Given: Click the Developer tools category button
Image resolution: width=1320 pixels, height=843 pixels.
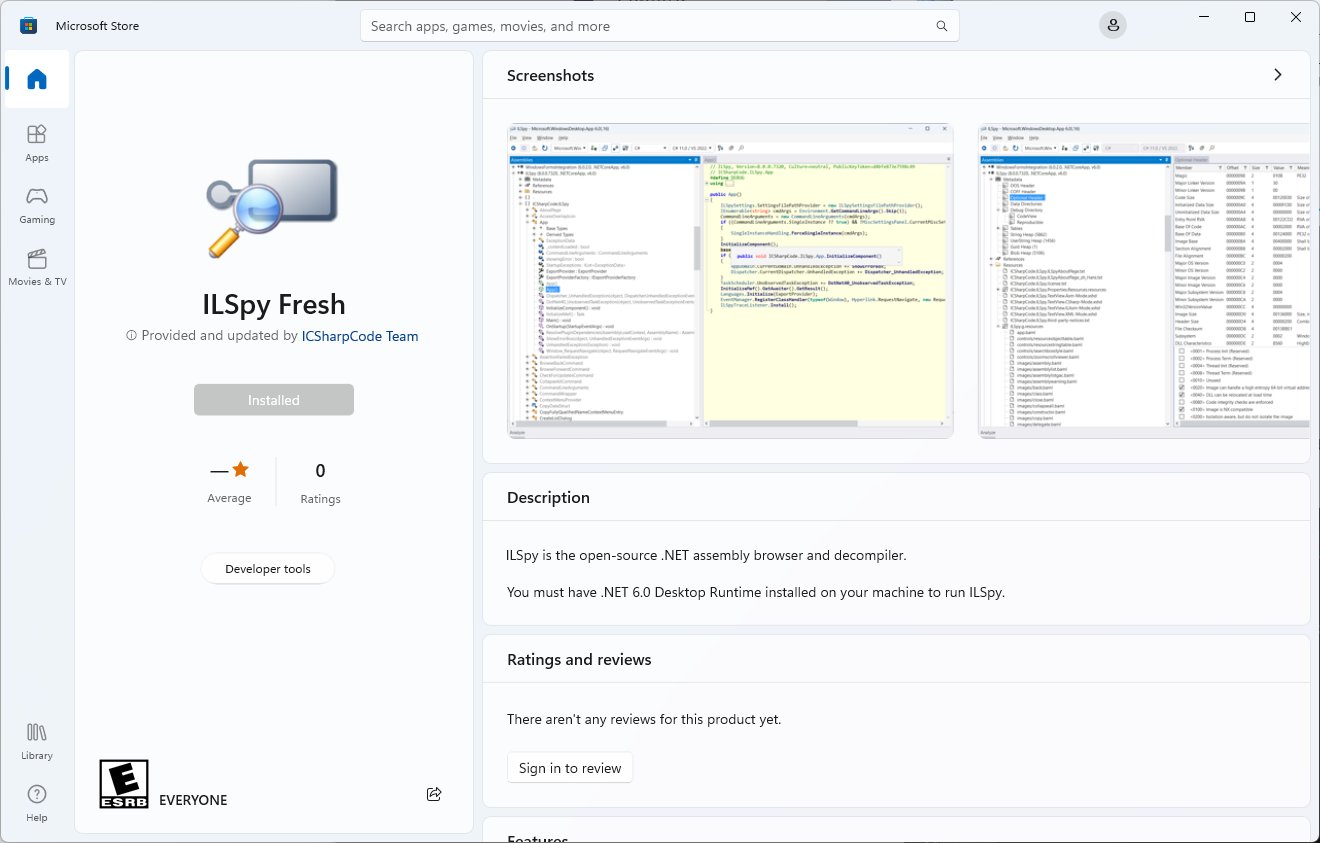Looking at the screenshot, I should coord(267,568).
